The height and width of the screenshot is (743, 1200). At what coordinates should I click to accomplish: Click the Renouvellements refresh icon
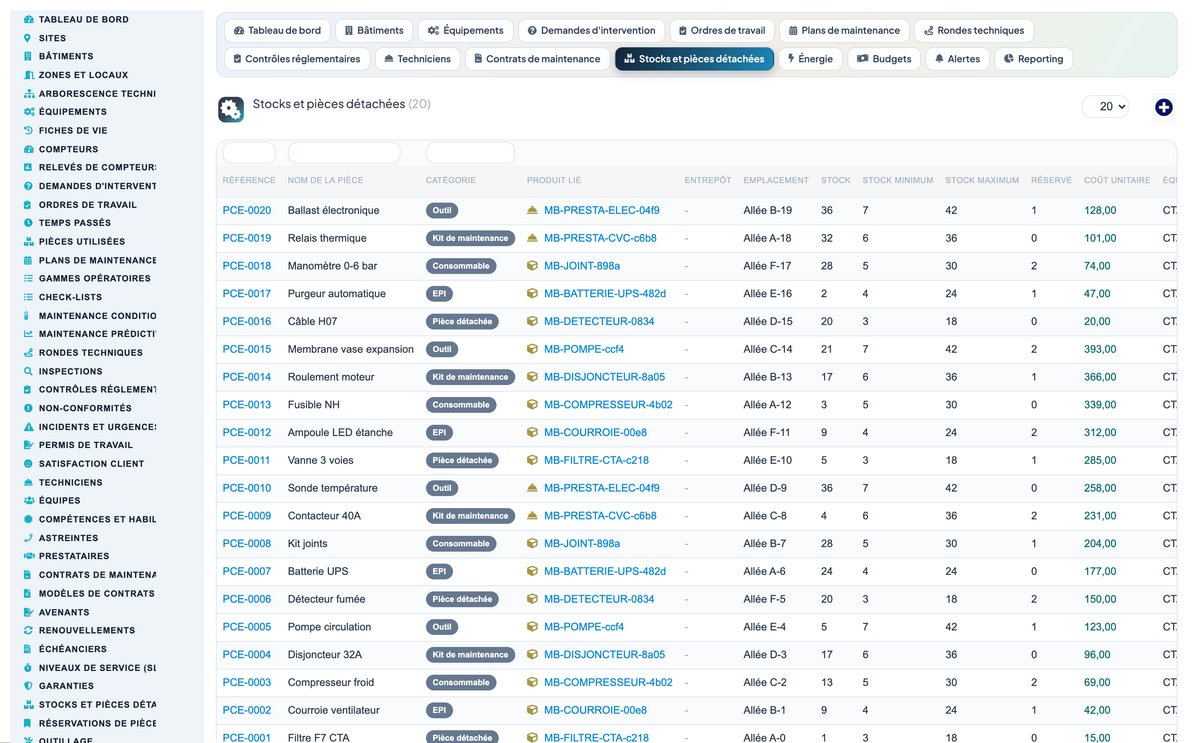[x=28, y=630]
